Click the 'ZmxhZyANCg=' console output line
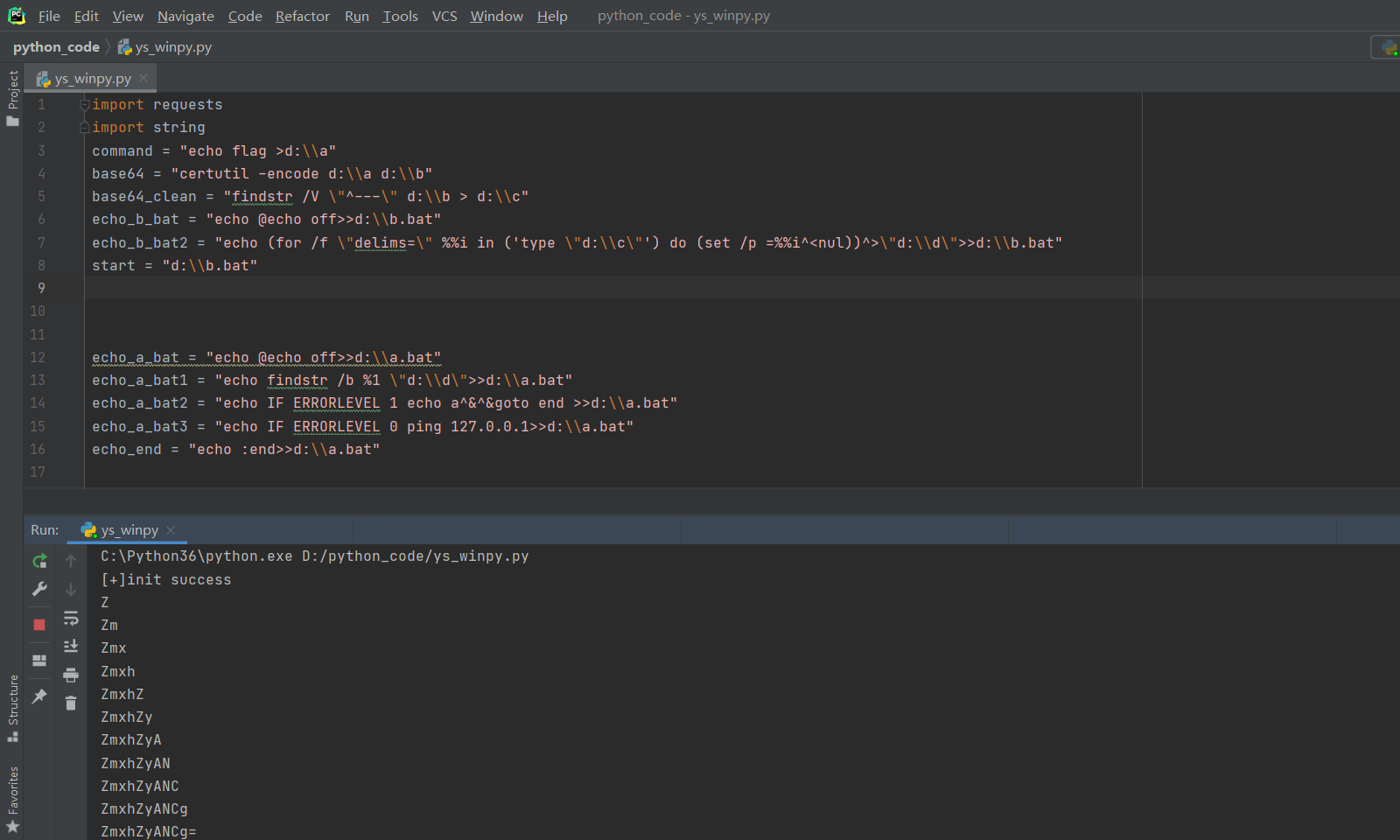The image size is (1400, 840). [149, 831]
